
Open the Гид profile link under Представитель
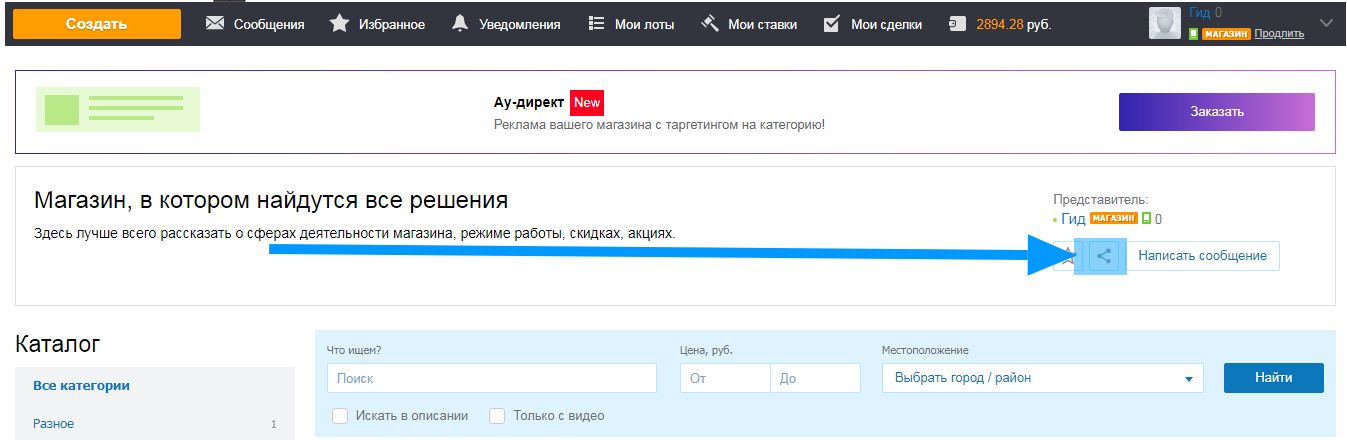[1073, 219]
